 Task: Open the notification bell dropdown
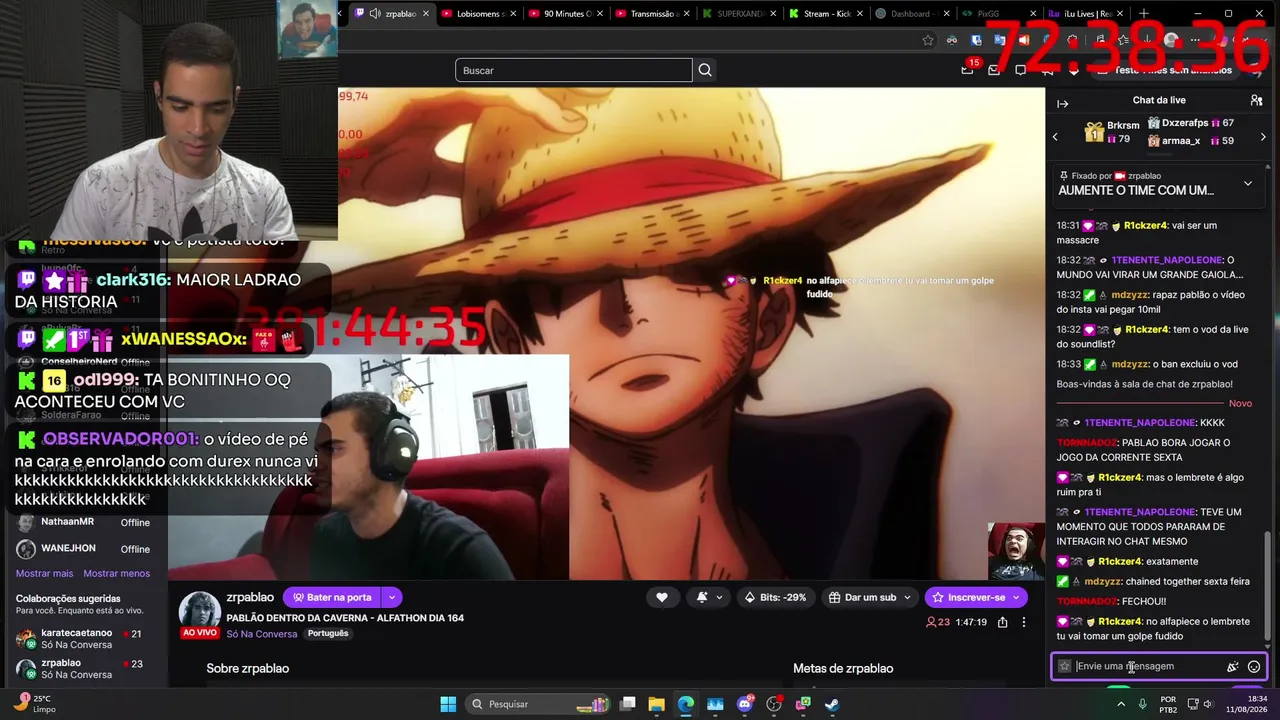pyautogui.click(x=708, y=597)
